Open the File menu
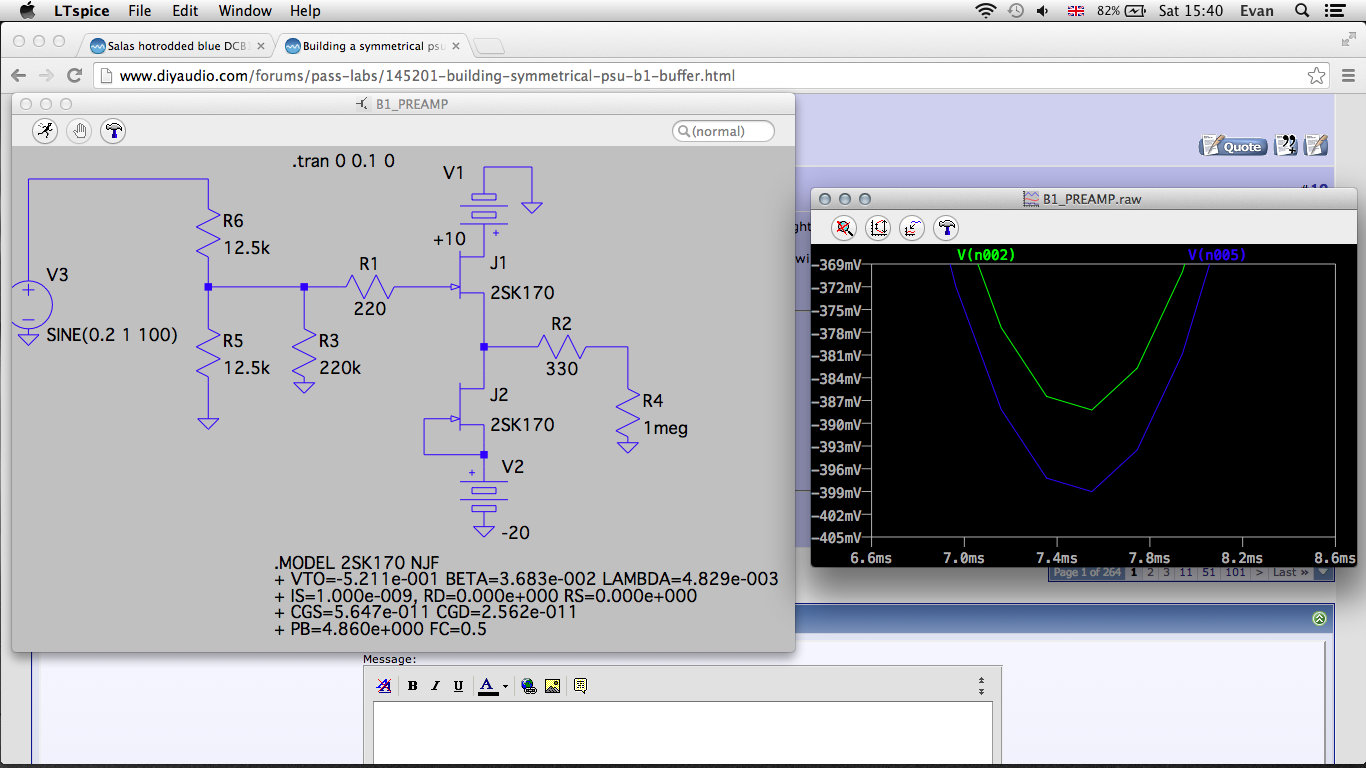 point(139,11)
